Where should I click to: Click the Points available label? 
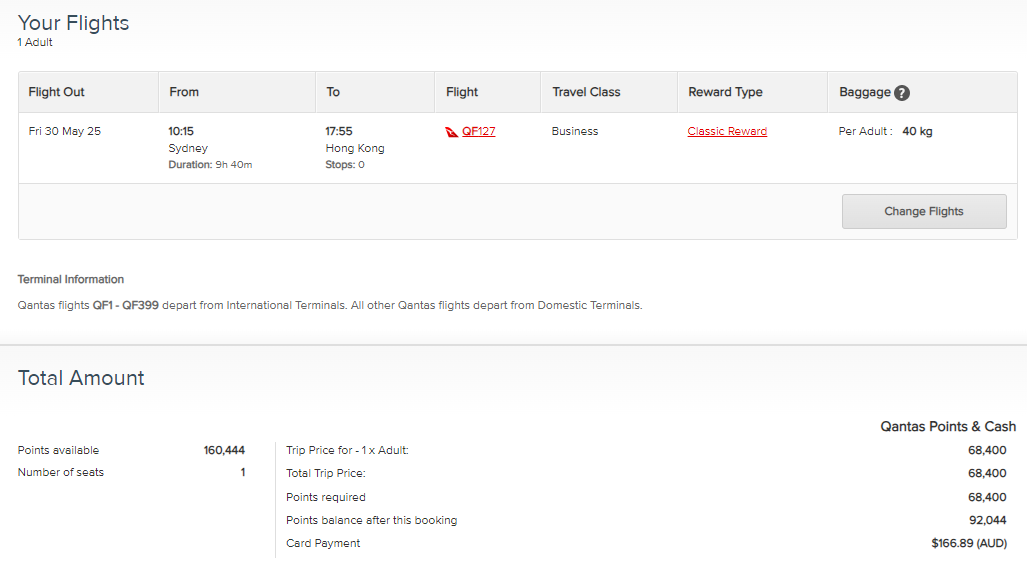pyautogui.click(x=58, y=450)
